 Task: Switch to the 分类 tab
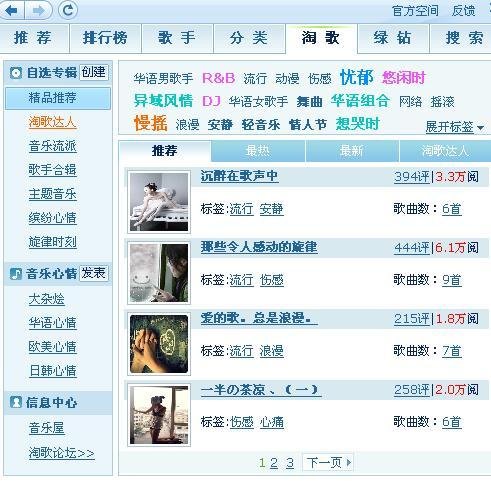point(249,38)
